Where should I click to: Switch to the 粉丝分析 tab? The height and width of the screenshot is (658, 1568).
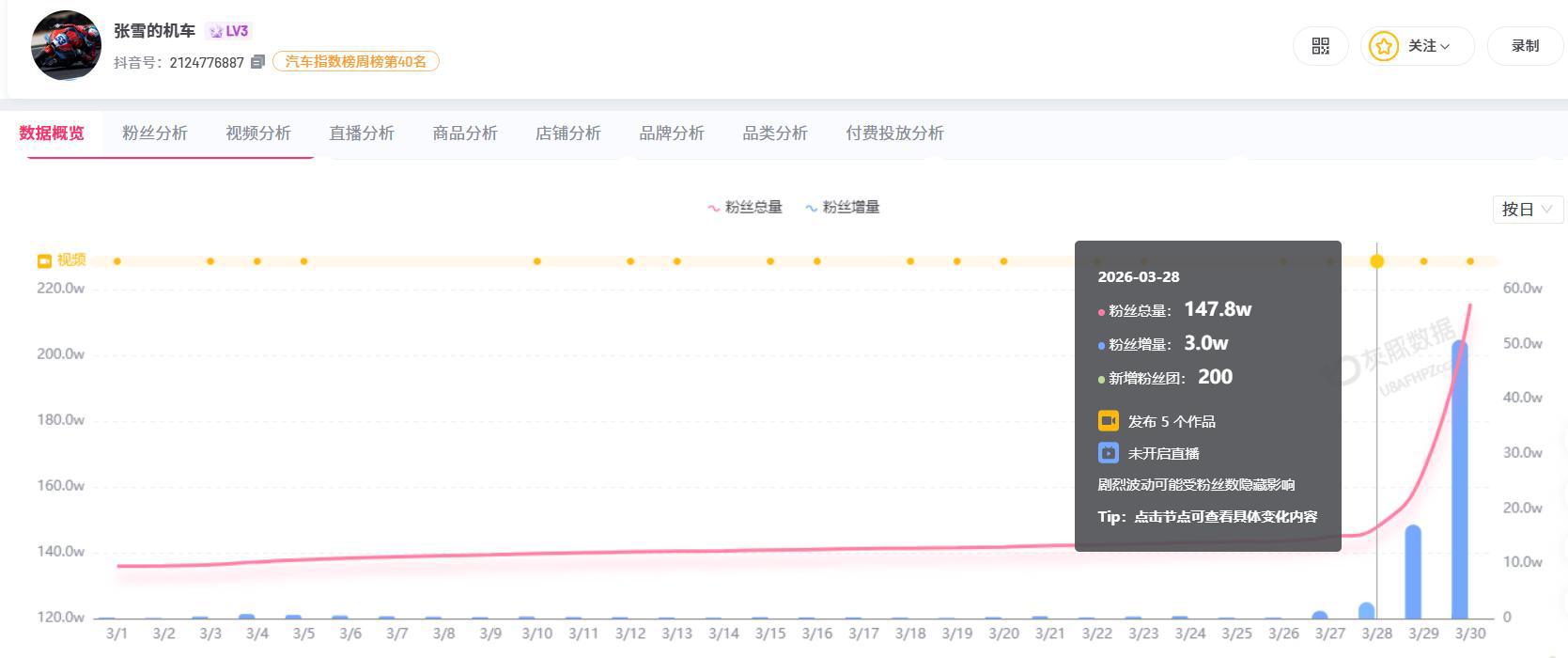click(x=155, y=133)
